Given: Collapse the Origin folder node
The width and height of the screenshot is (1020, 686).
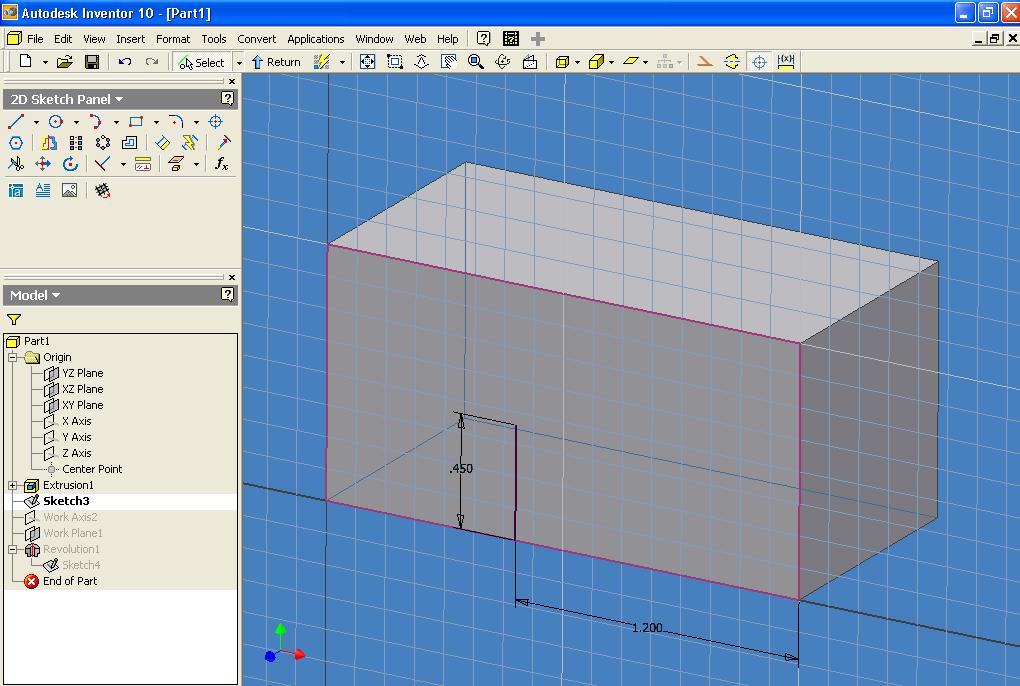Looking at the screenshot, I should (12, 357).
